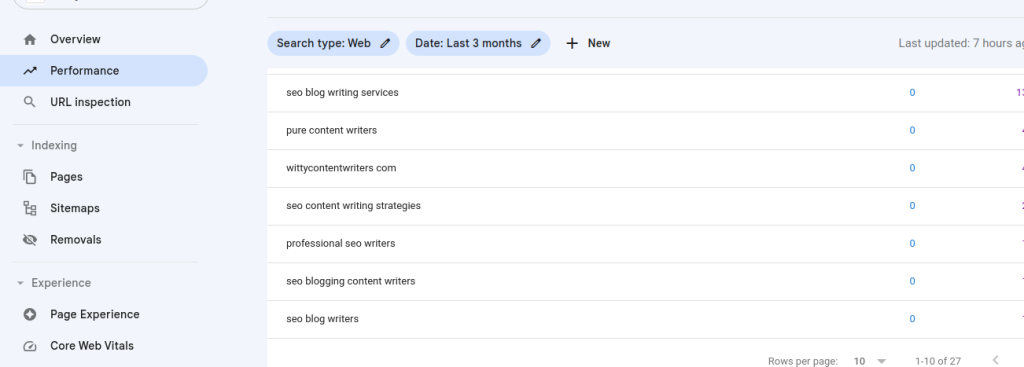This screenshot has width=1024, height=367.
Task: Click the Performance trend line icon
Action: [29, 71]
